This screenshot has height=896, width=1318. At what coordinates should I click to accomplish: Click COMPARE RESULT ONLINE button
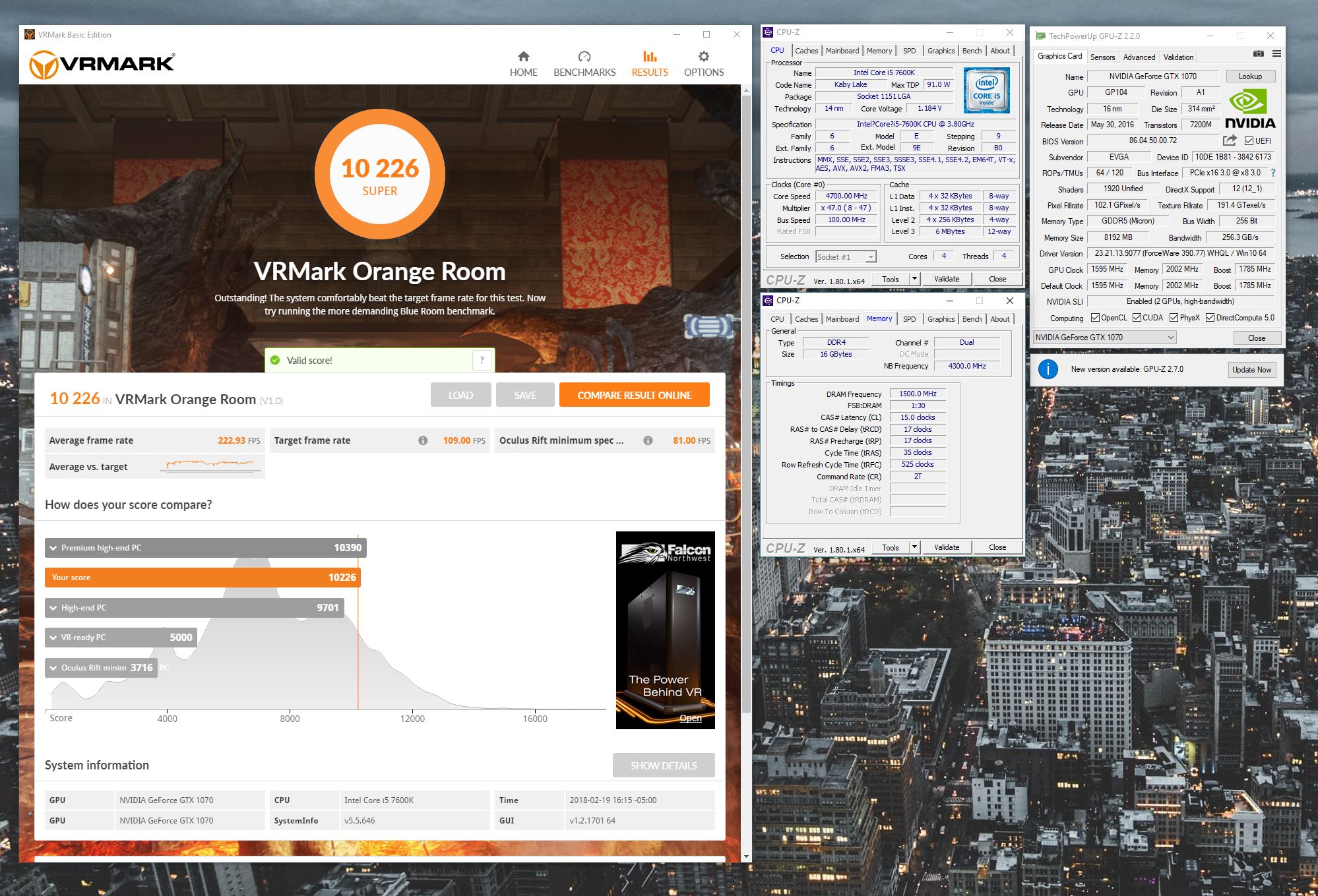click(x=635, y=395)
